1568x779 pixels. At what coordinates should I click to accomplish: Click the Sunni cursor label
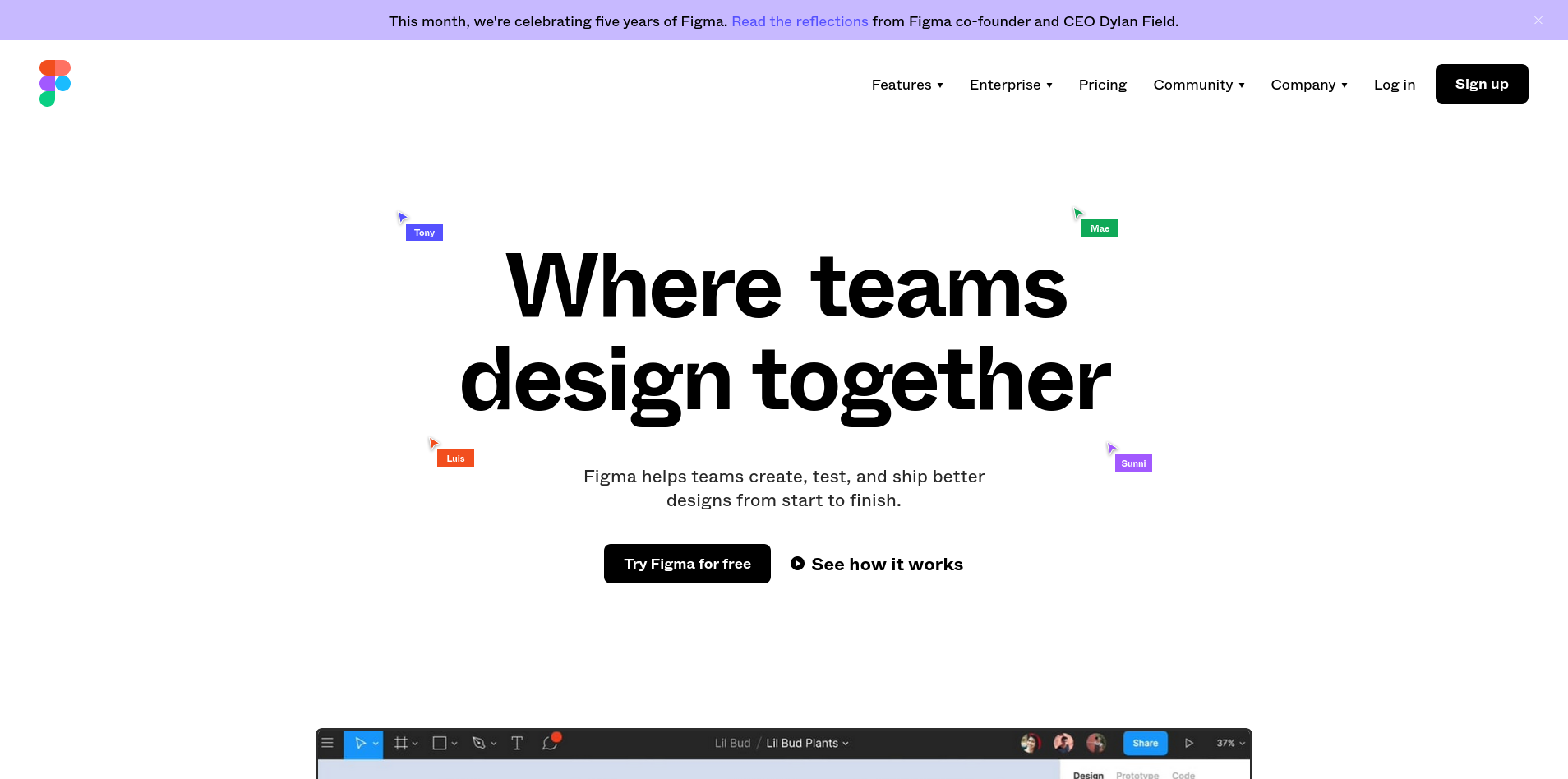pyautogui.click(x=1133, y=463)
